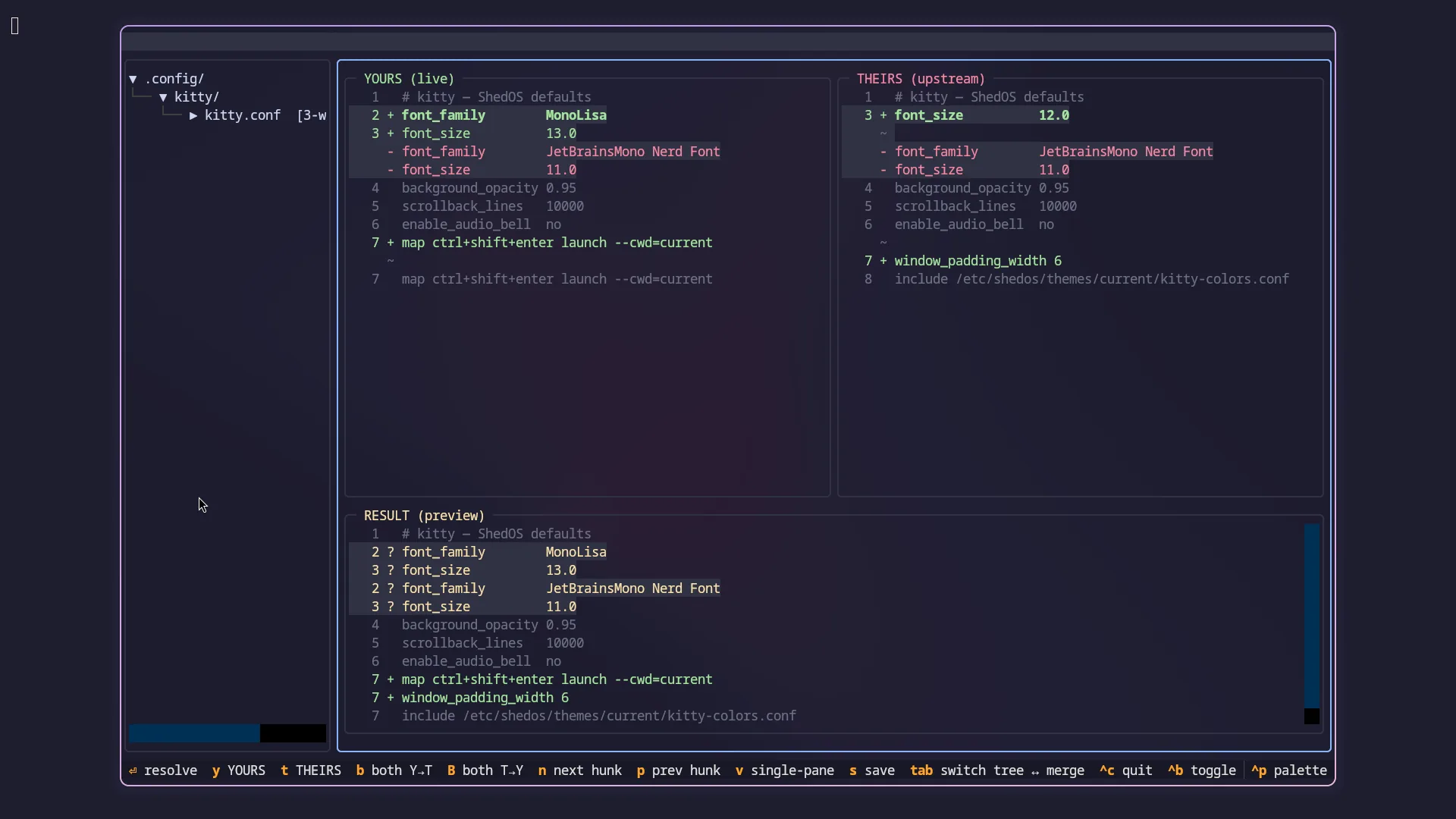Open the command palette from footer

1289,770
